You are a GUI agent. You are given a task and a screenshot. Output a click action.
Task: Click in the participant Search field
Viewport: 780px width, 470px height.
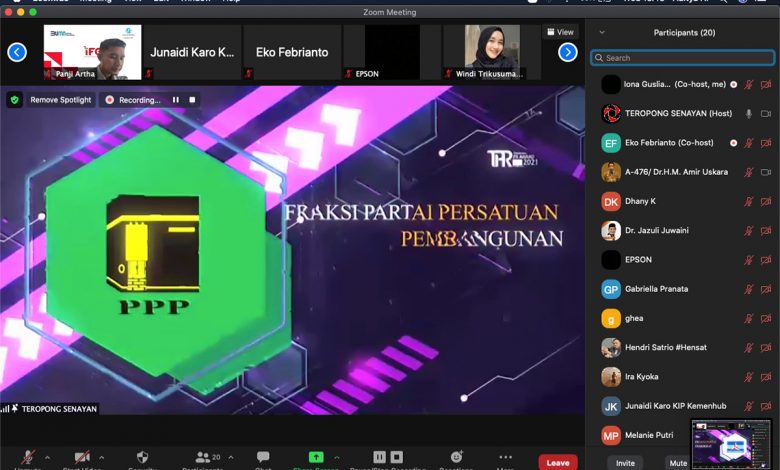point(682,58)
